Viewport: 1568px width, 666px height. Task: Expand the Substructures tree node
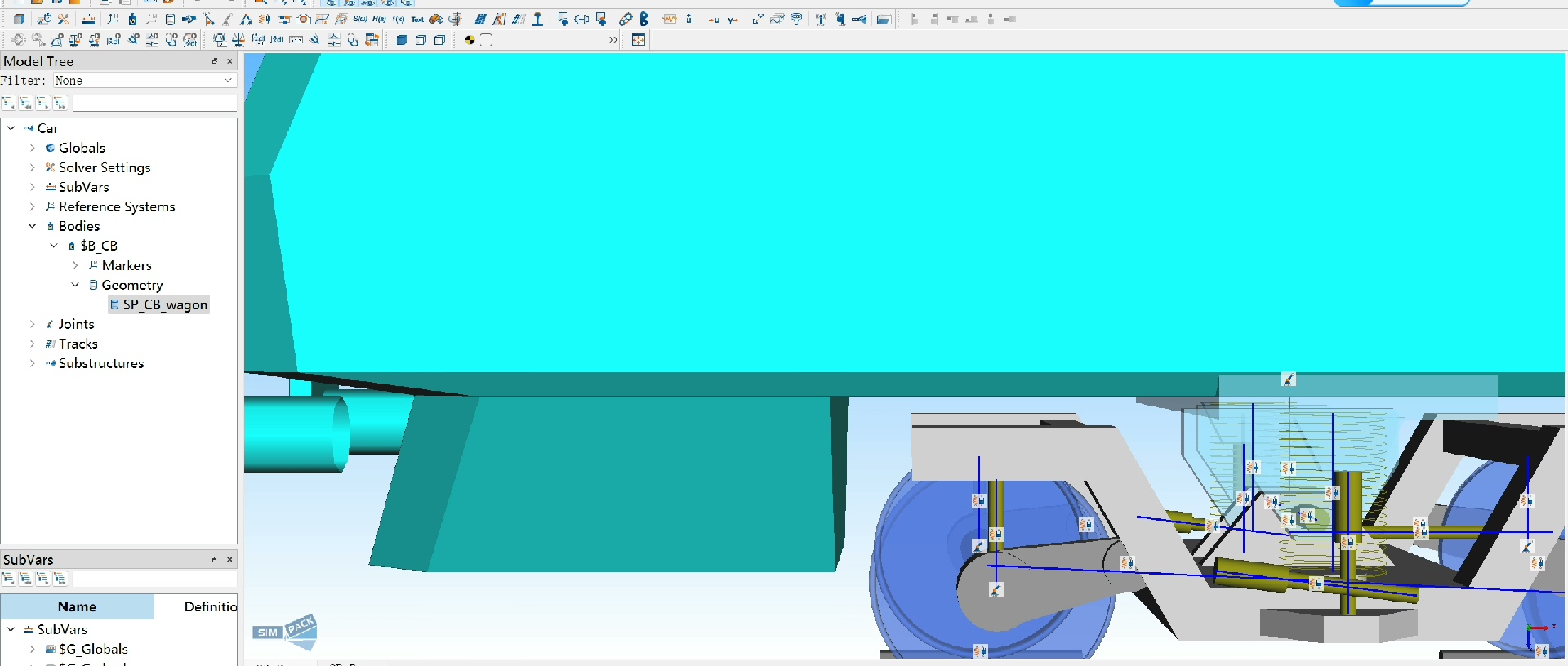click(33, 363)
